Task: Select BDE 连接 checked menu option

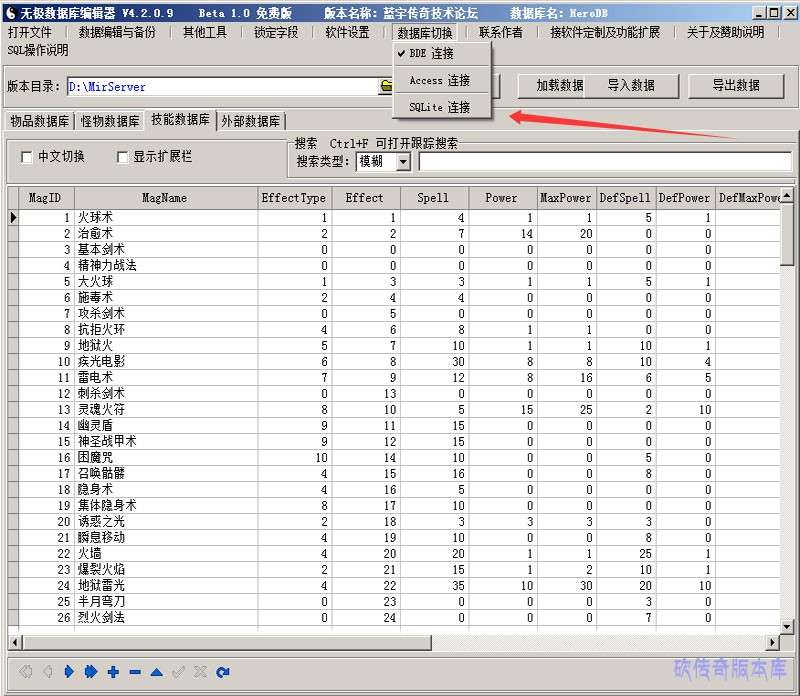Action: pos(431,54)
